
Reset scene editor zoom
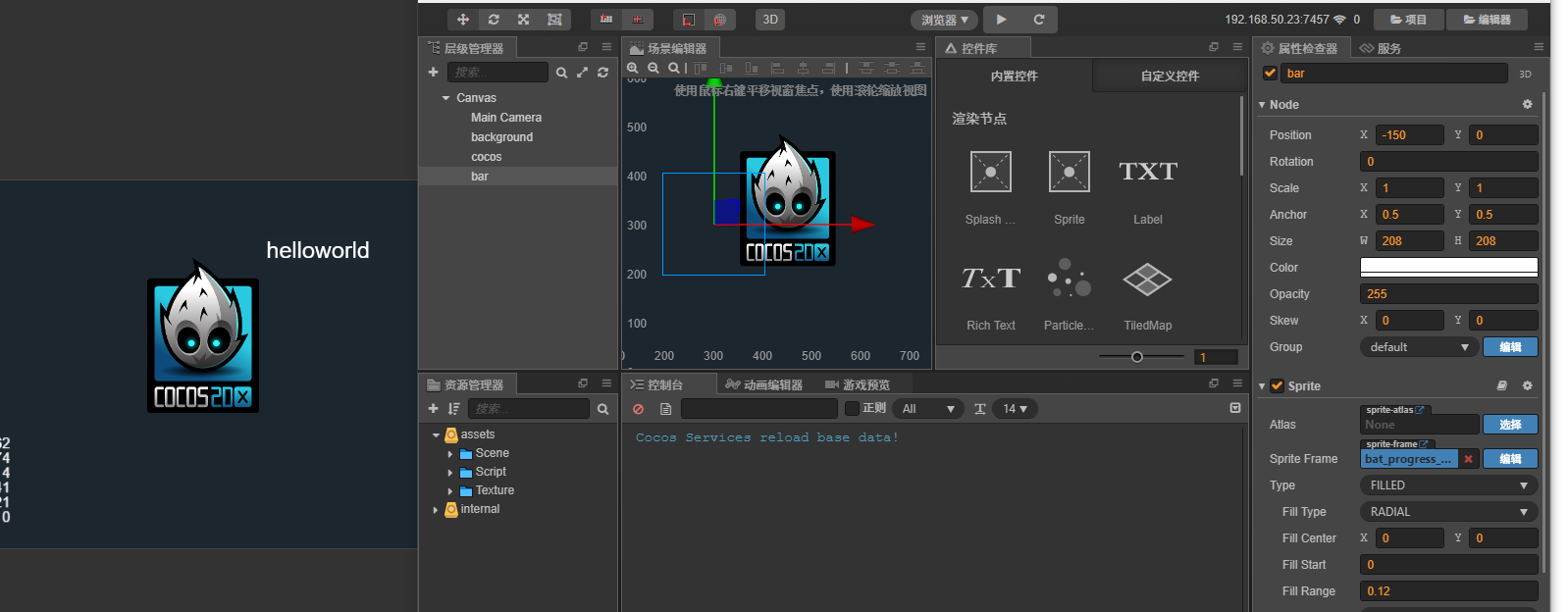(x=674, y=68)
